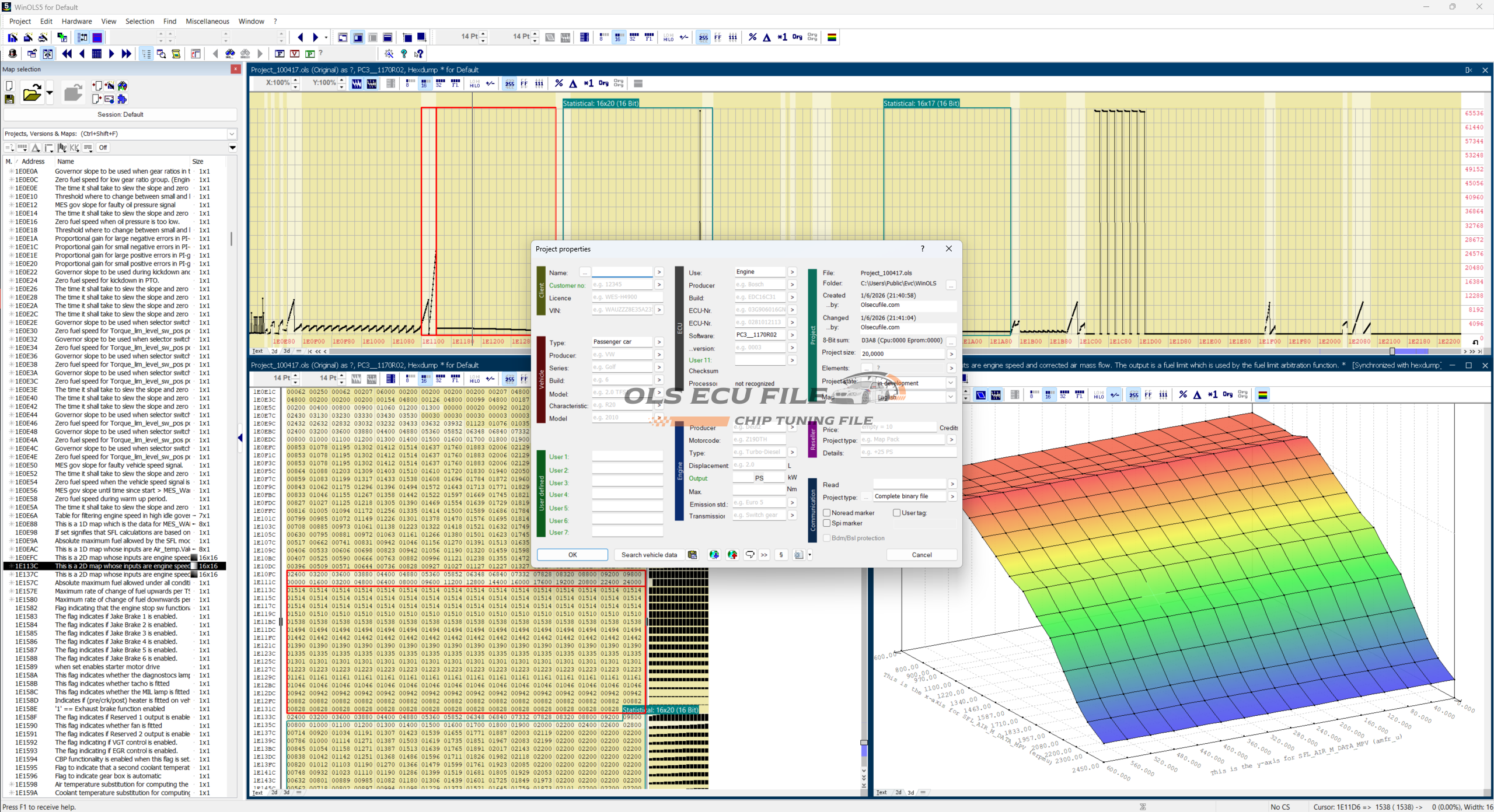Viewport: 1494px width, 812px height.
Task: Click the speech bubble comment icon in dialog
Action: 750,555
